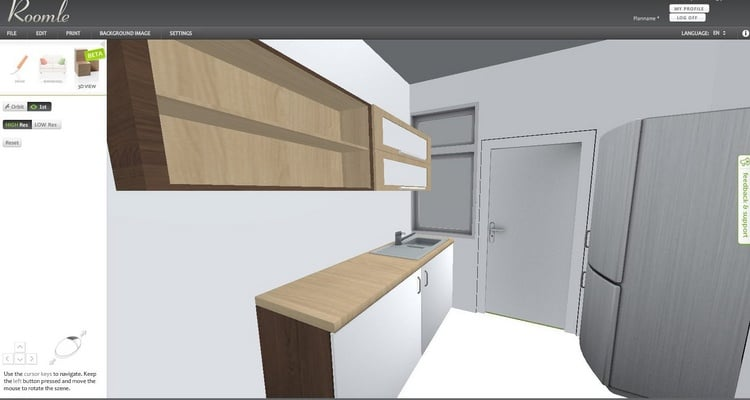Click the 'cursor keys' highlighted hint text
The width and height of the screenshot is (750, 400).
click(37, 374)
